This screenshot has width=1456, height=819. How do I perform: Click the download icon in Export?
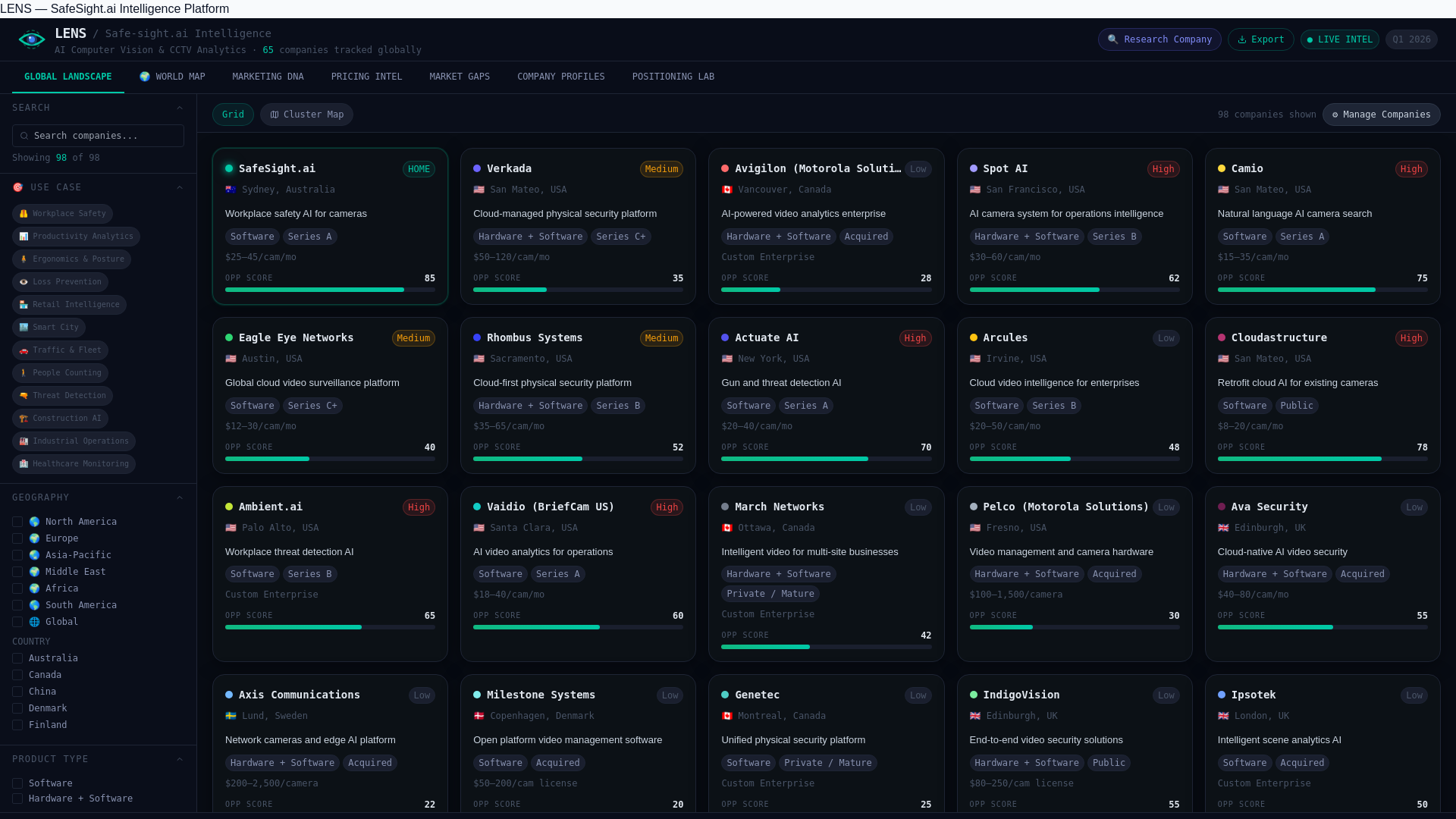1242,39
